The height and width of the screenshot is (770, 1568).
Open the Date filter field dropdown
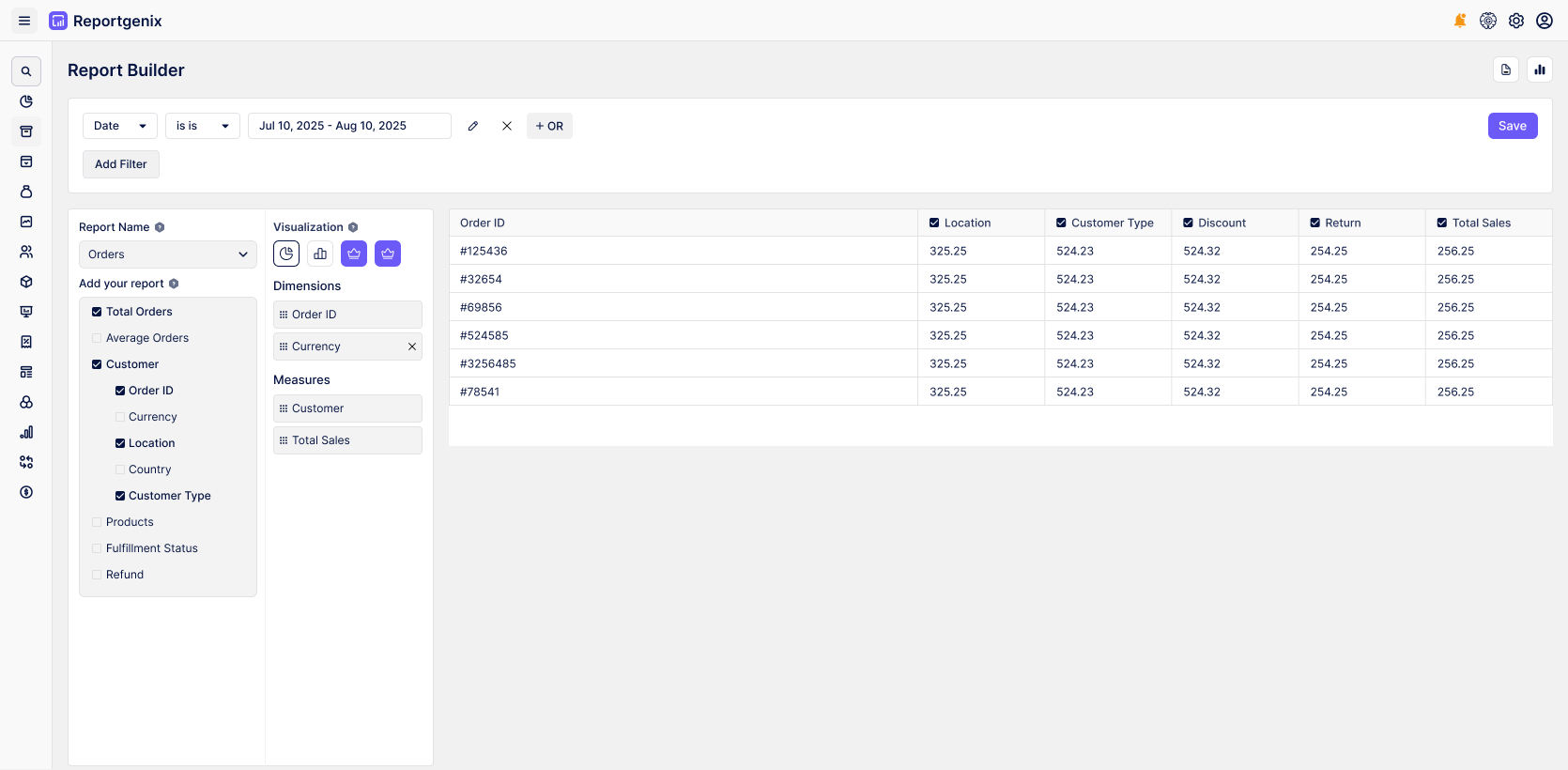pyautogui.click(x=120, y=126)
